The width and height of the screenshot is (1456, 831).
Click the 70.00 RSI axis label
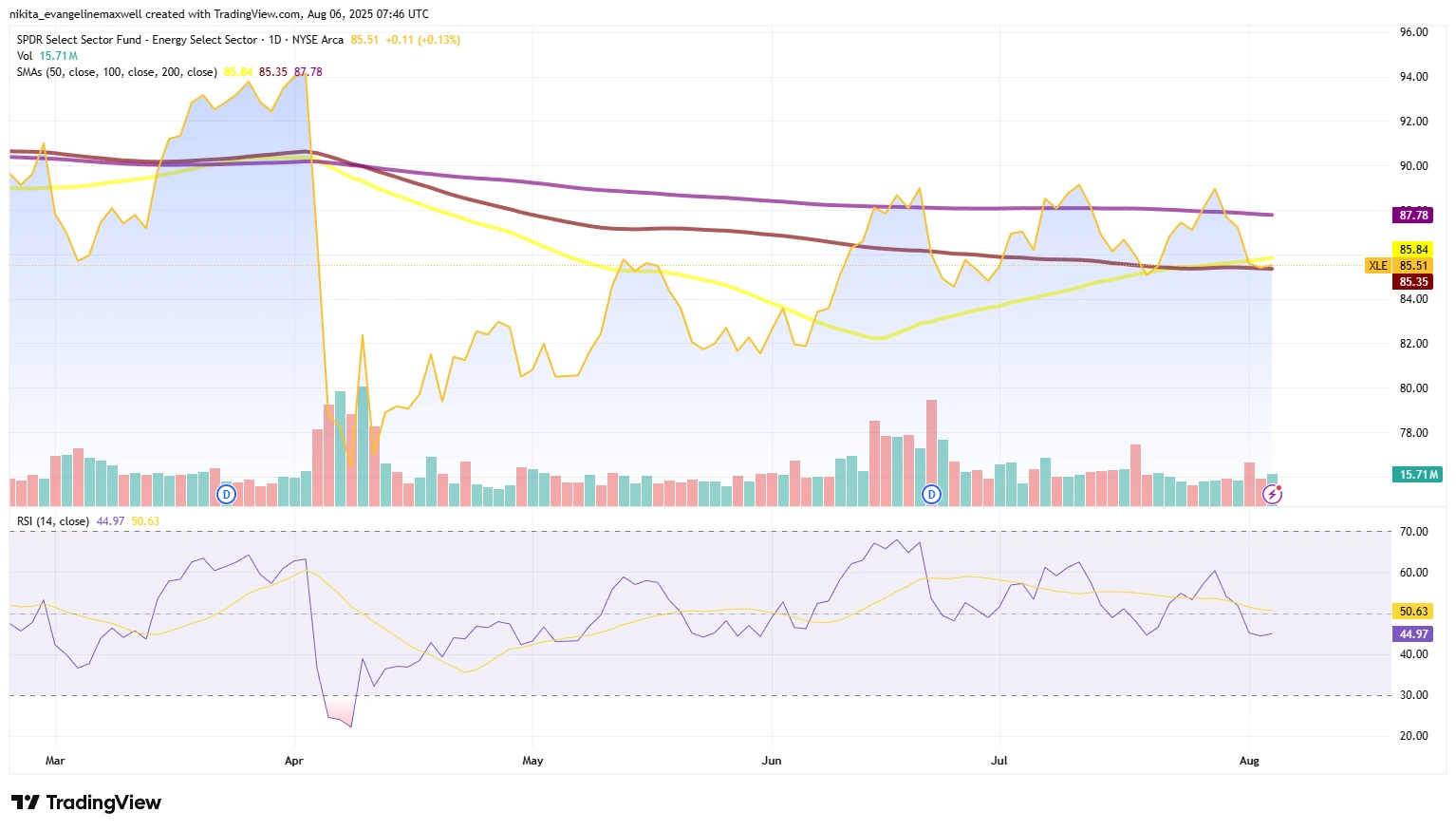tap(1413, 532)
